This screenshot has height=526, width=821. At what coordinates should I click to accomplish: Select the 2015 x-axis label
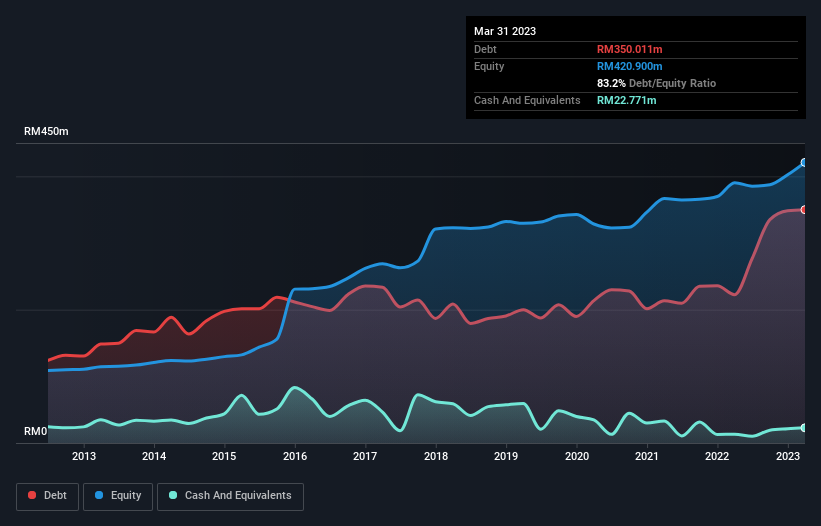[x=224, y=456]
